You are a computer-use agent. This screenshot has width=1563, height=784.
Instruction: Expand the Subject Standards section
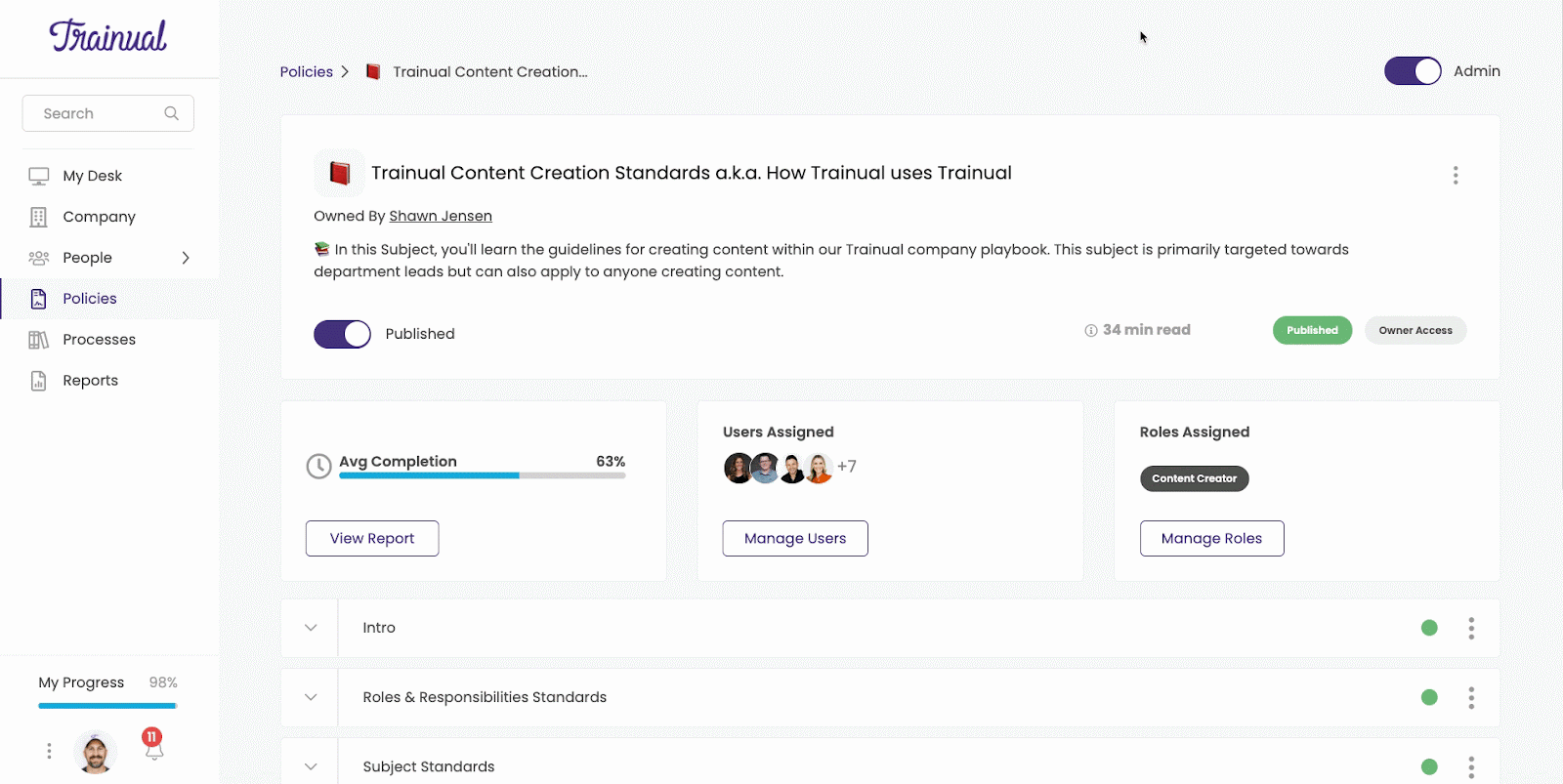point(310,766)
